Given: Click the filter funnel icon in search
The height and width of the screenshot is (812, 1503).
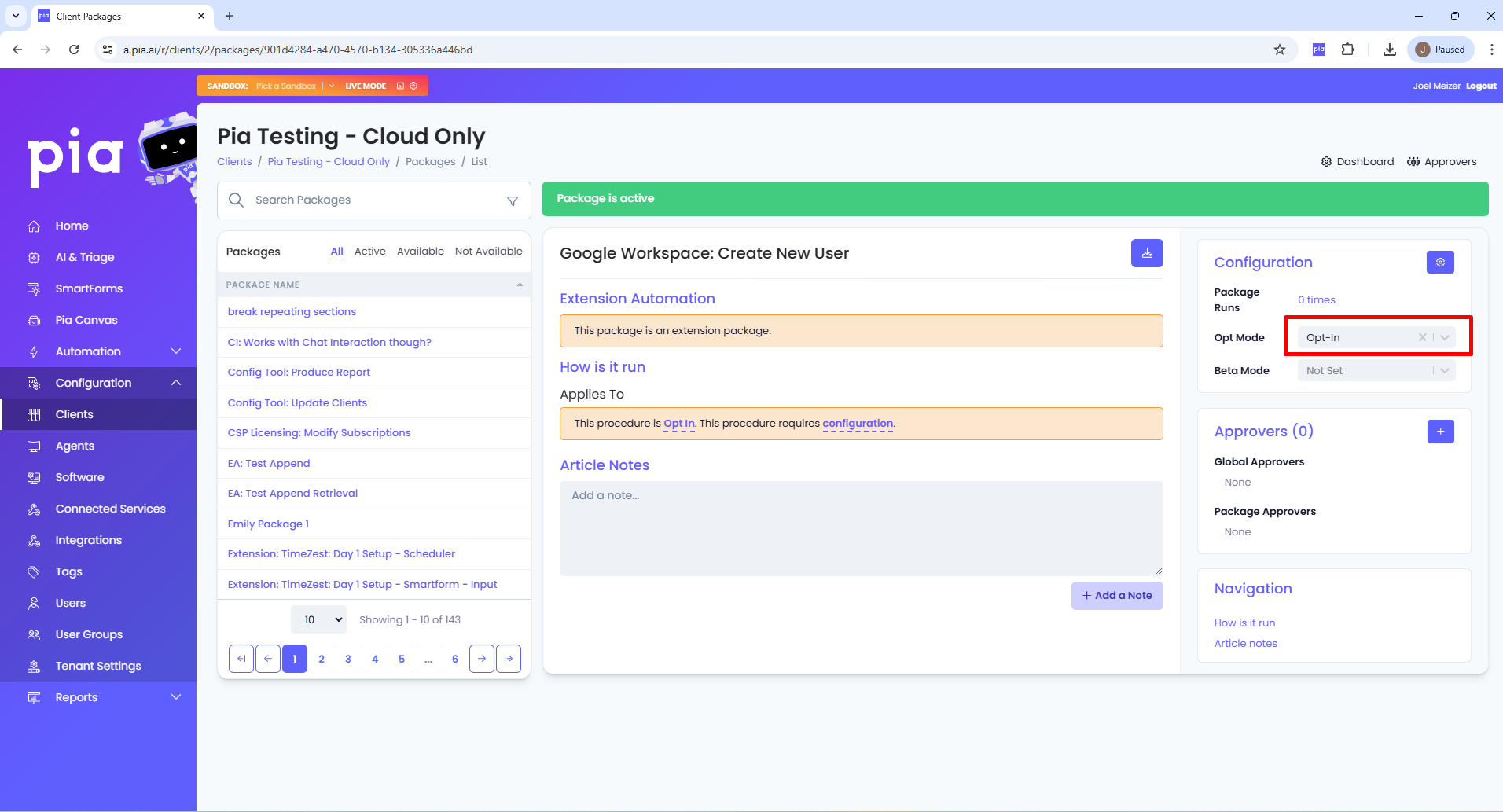Looking at the screenshot, I should 513,201.
